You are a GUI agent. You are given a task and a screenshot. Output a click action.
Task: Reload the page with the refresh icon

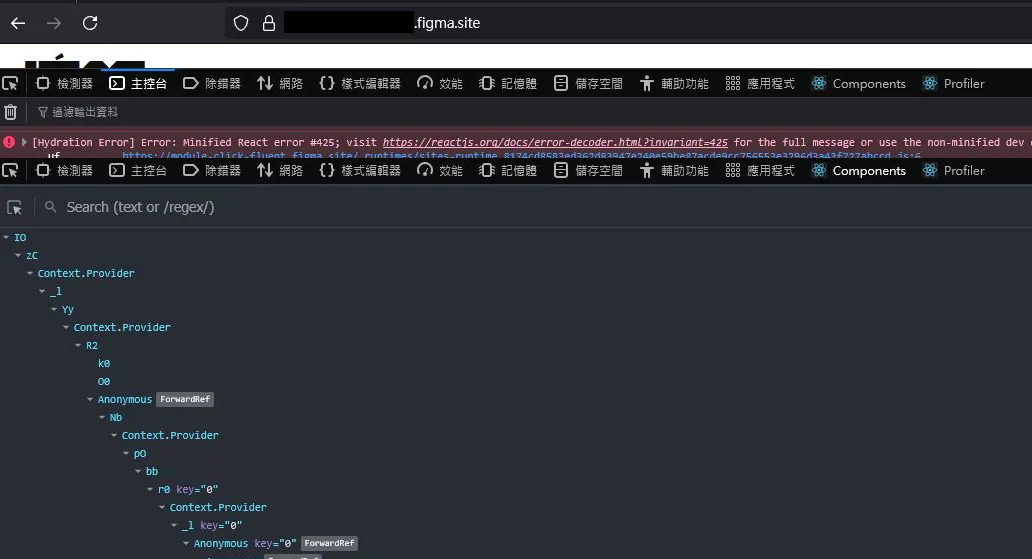click(x=90, y=23)
